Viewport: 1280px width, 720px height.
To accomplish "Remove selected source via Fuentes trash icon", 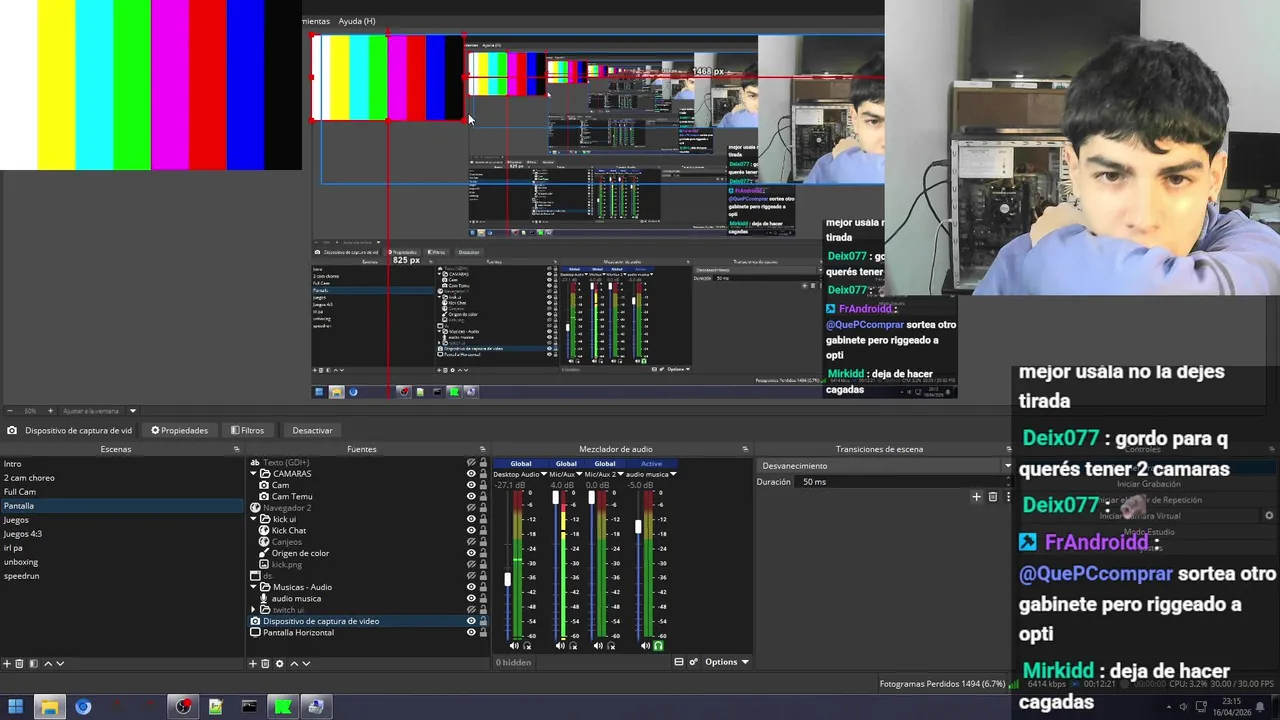I will coord(266,664).
